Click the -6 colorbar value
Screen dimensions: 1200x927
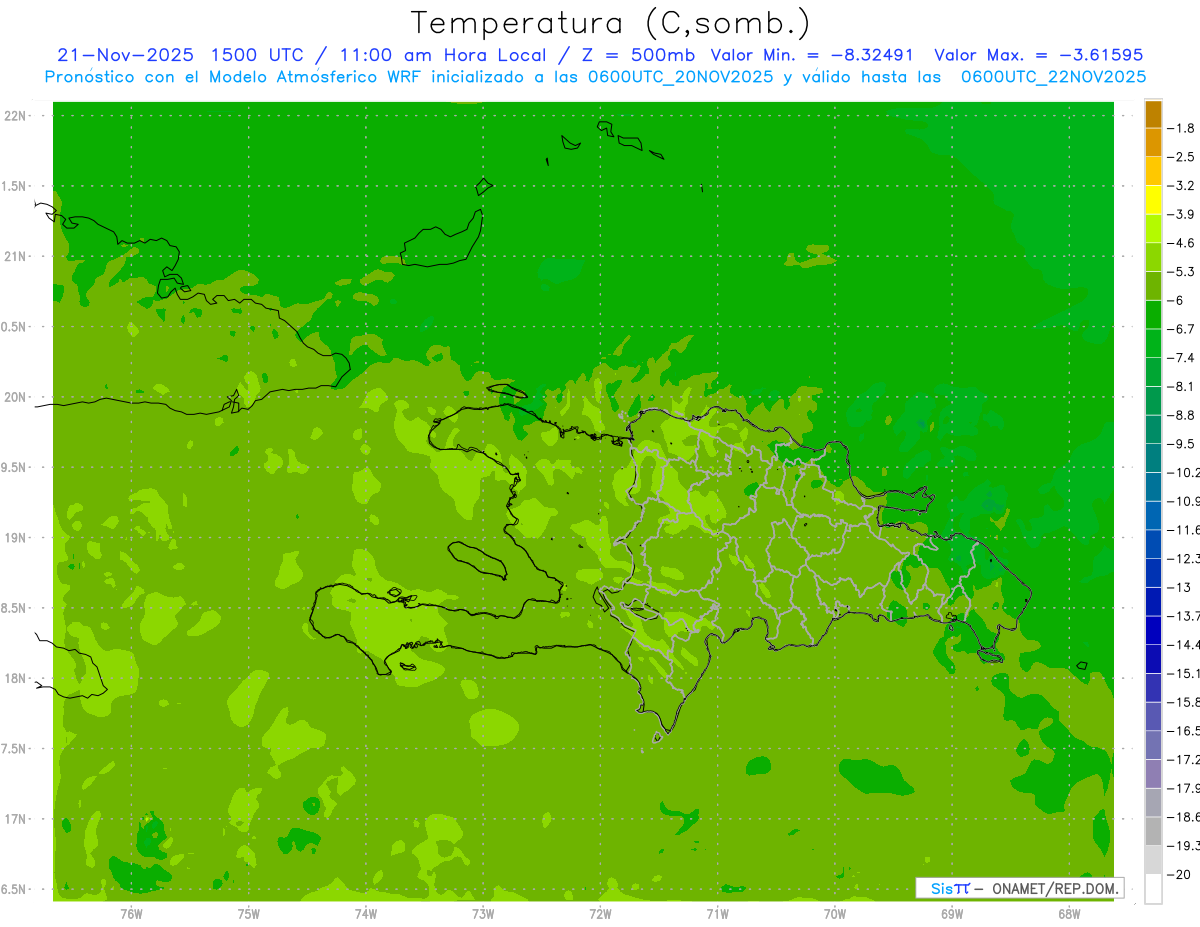point(1177,301)
